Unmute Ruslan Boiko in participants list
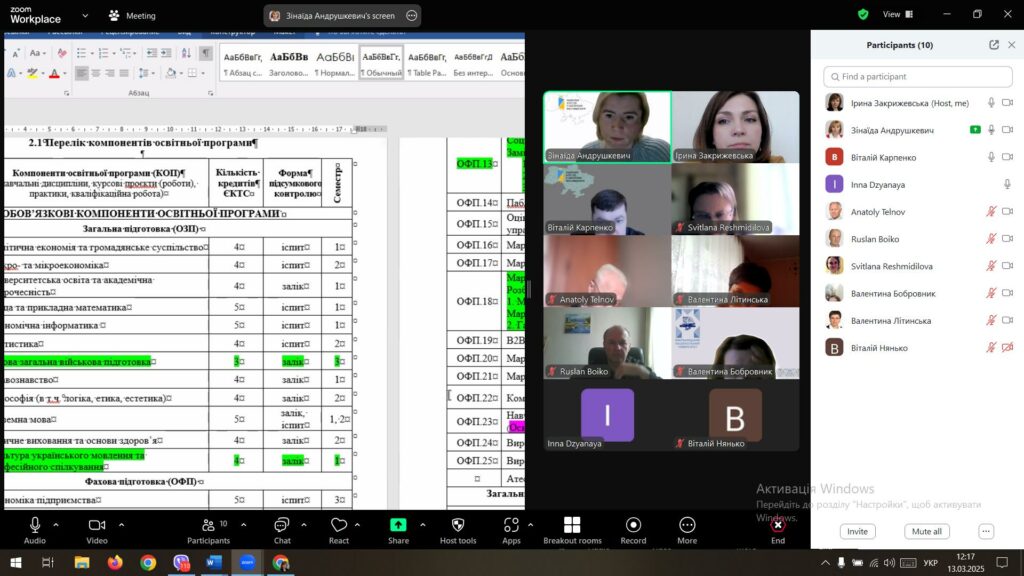The image size is (1024, 576). pyautogui.click(x=991, y=239)
